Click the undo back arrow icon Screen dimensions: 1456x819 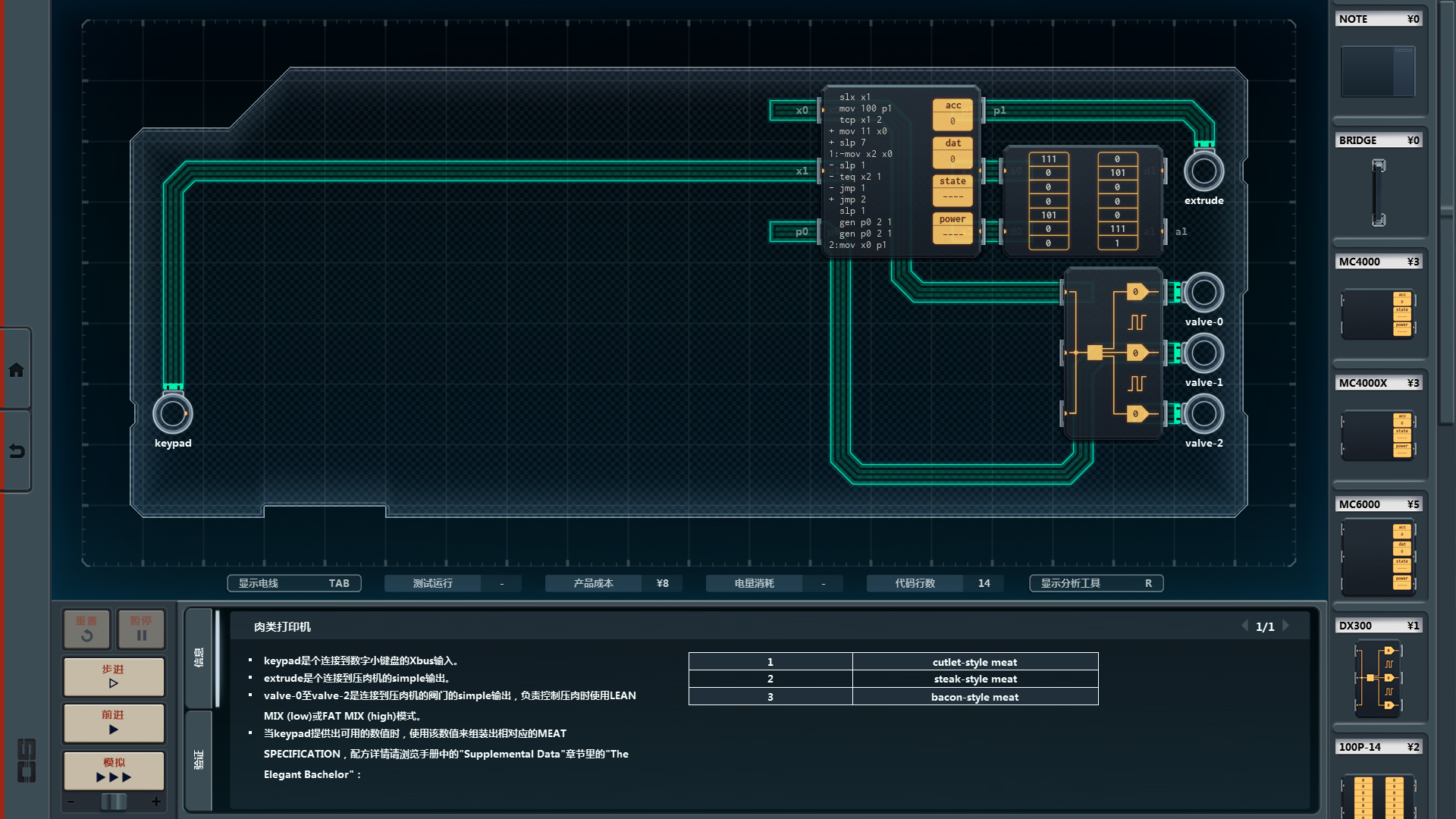tap(16, 451)
